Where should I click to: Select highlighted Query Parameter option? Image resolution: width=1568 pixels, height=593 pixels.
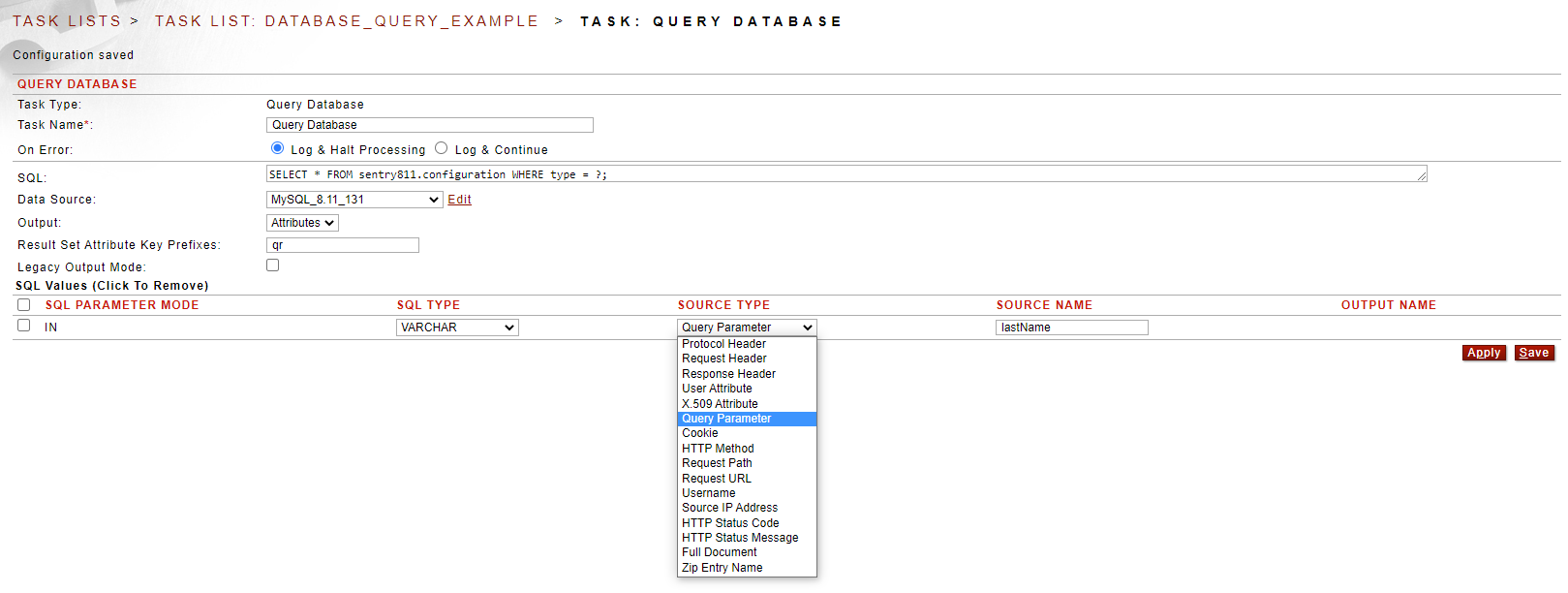pyautogui.click(x=747, y=419)
